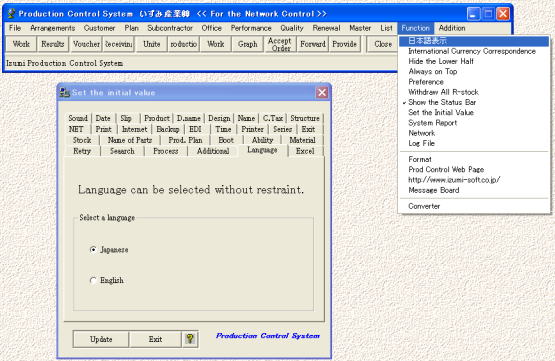Choose Preference in Function menu
Image resolution: width=555 pixels, height=361 pixels.
pos(474,82)
